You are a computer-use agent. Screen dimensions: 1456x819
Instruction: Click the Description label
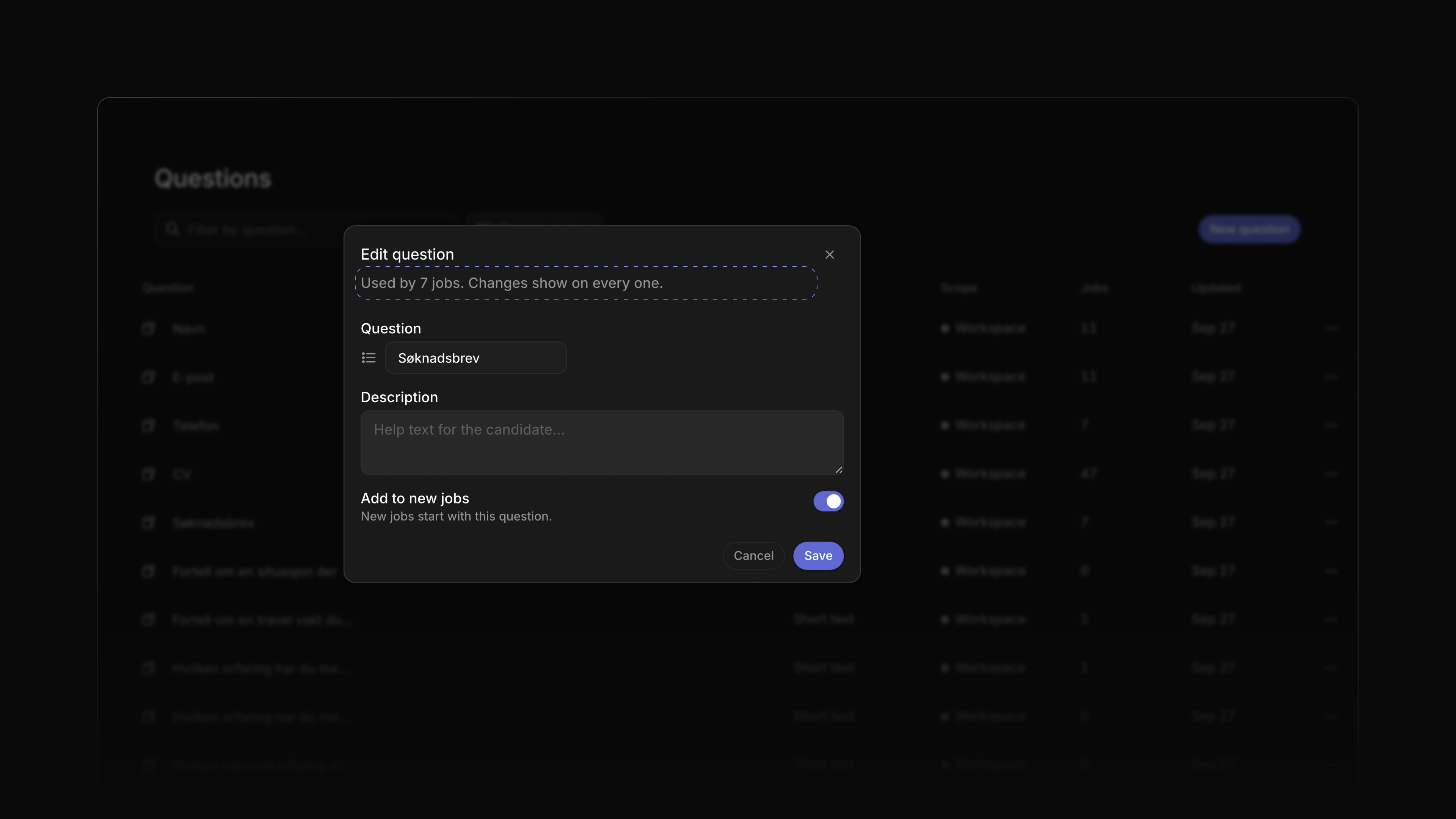(399, 397)
